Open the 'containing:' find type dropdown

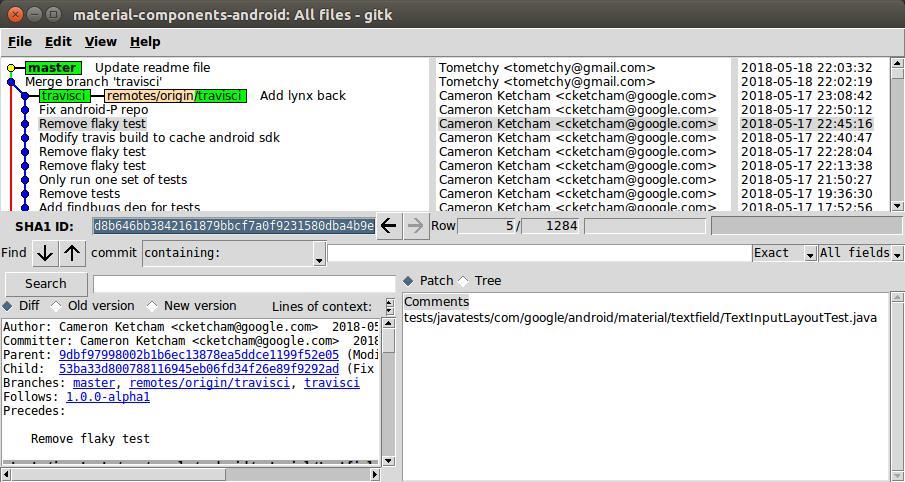[234, 254]
